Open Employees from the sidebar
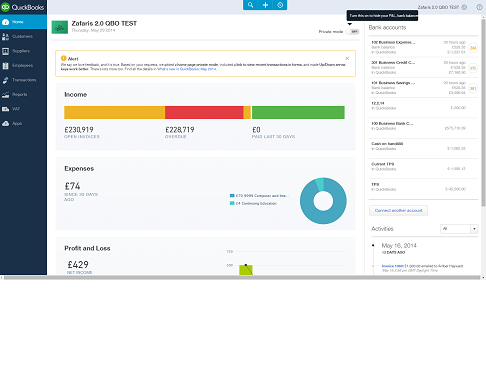 (23, 65)
